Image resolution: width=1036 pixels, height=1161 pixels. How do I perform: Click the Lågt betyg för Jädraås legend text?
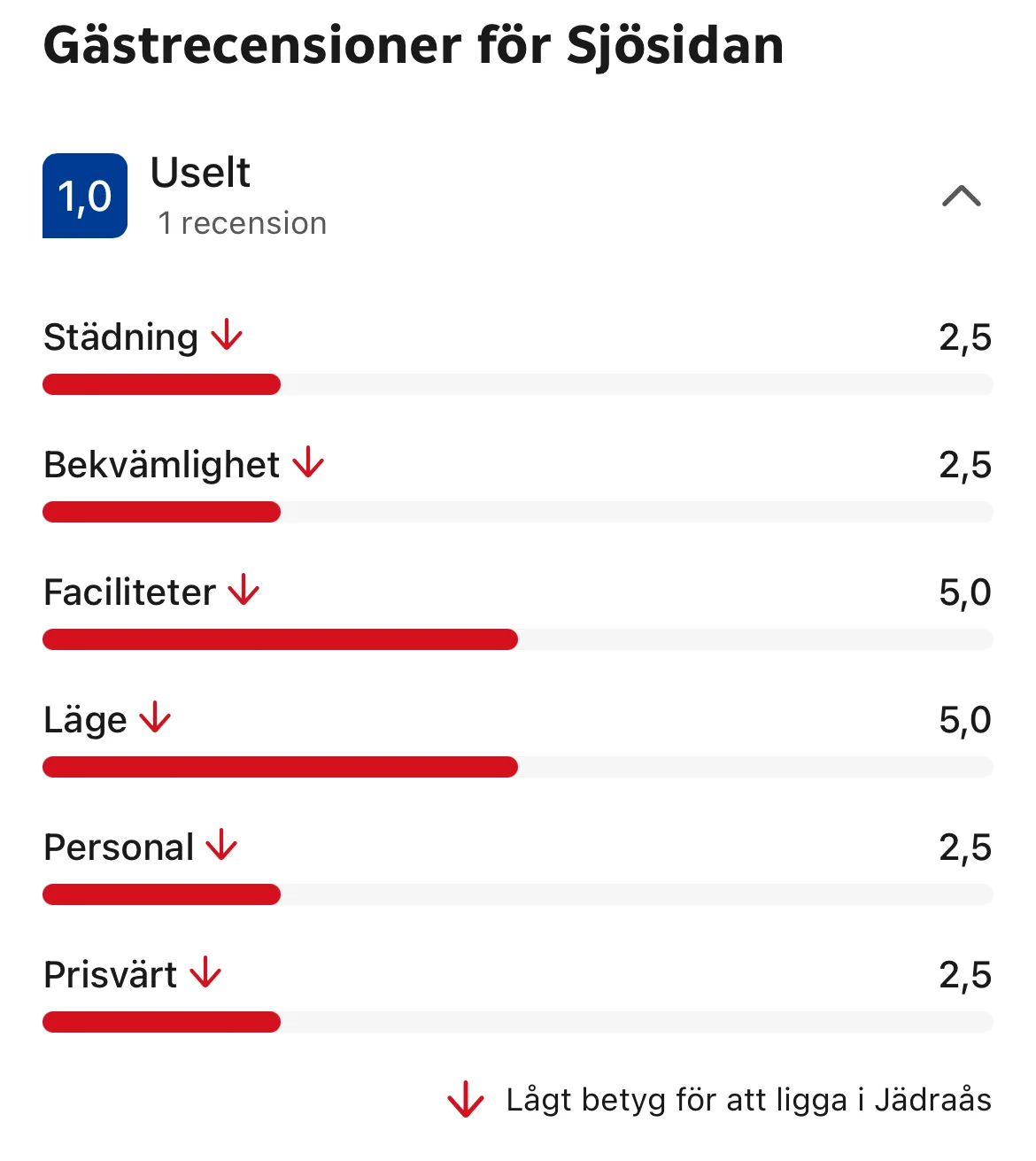pos(748,1100)
